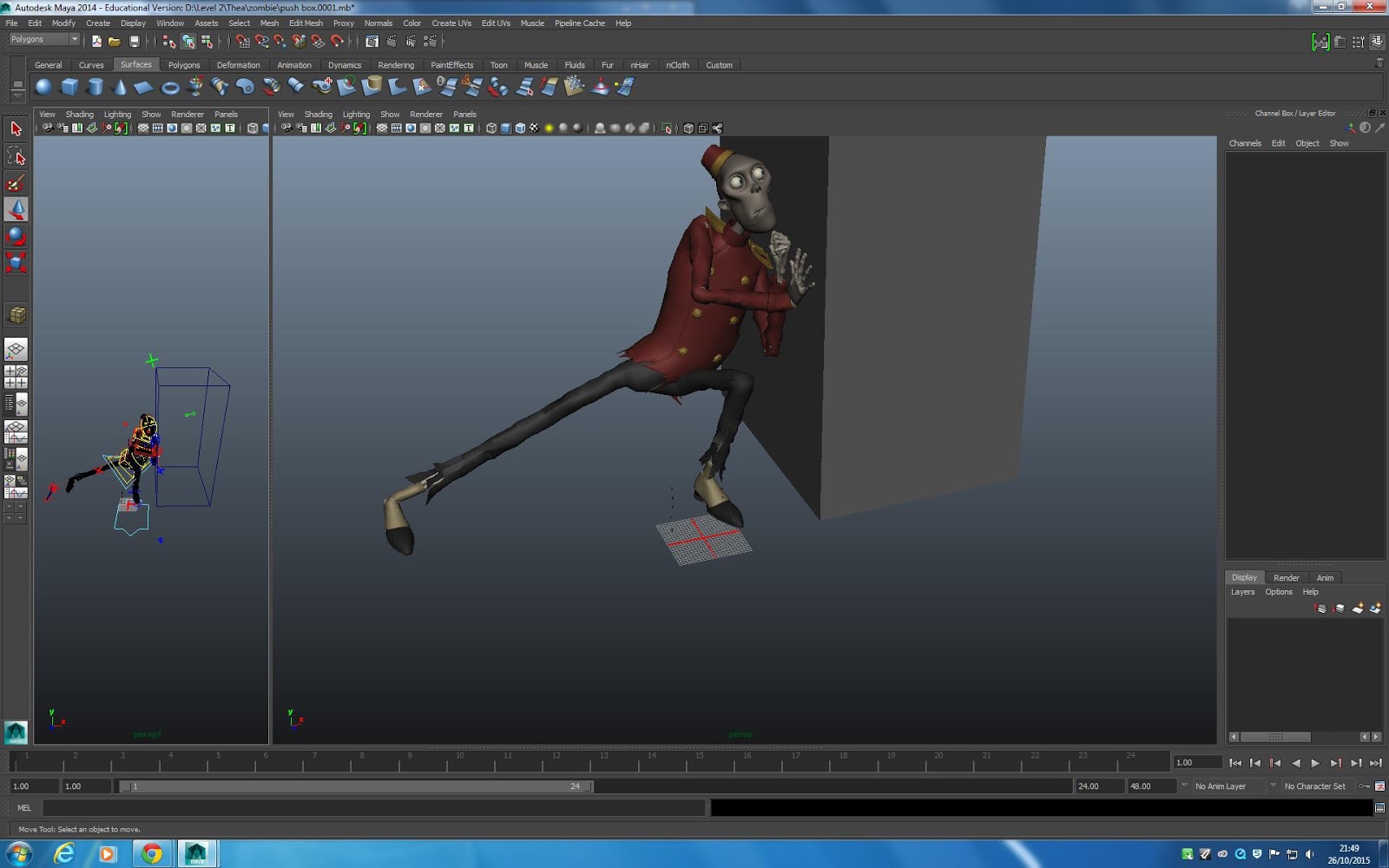Image resolution: width=1389 pixels, height=868 pixels.
Task: Click the time range slider bar
Action: tap(356, 786)
